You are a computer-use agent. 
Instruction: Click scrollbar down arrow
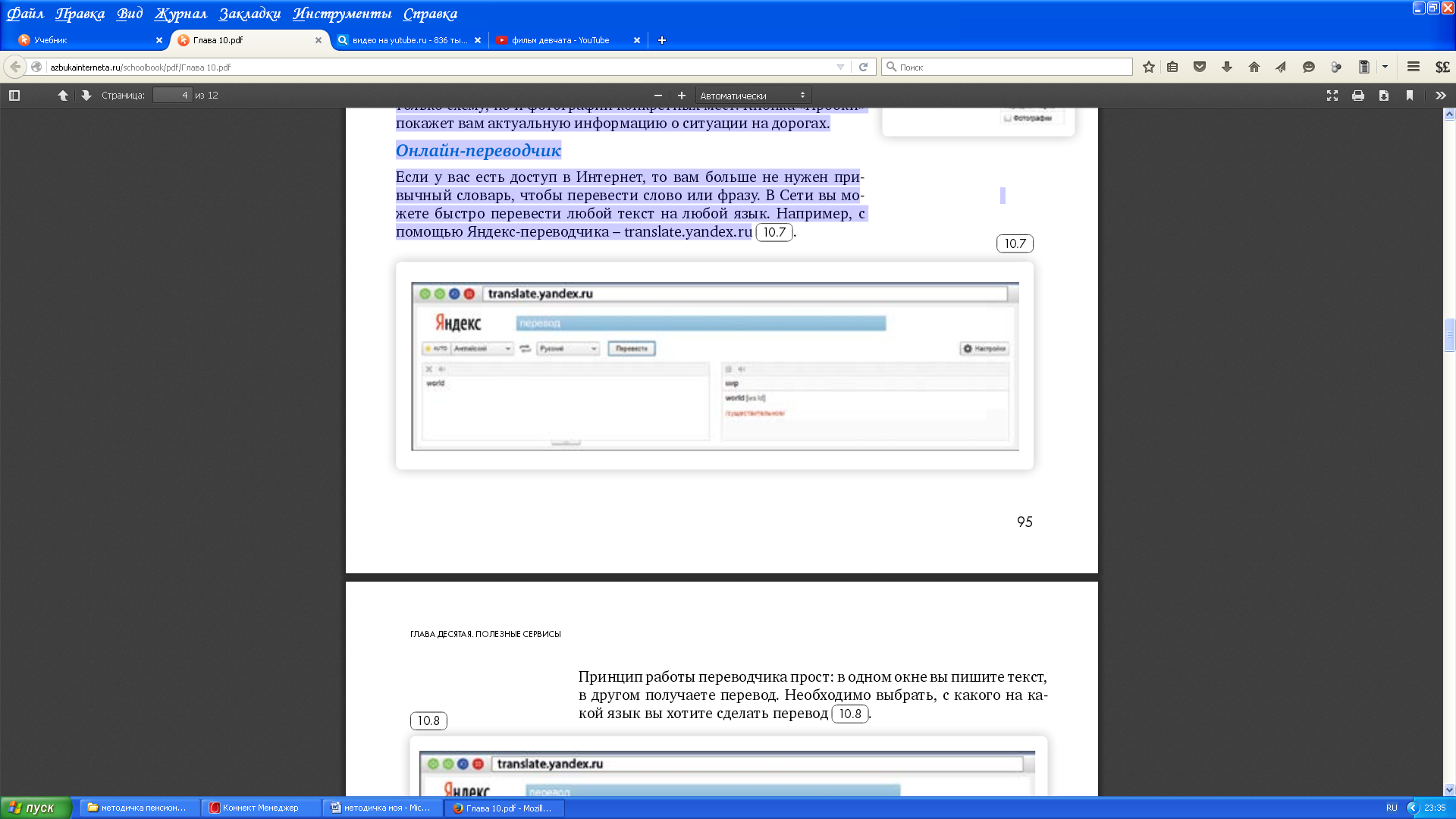pos(1449,789)
